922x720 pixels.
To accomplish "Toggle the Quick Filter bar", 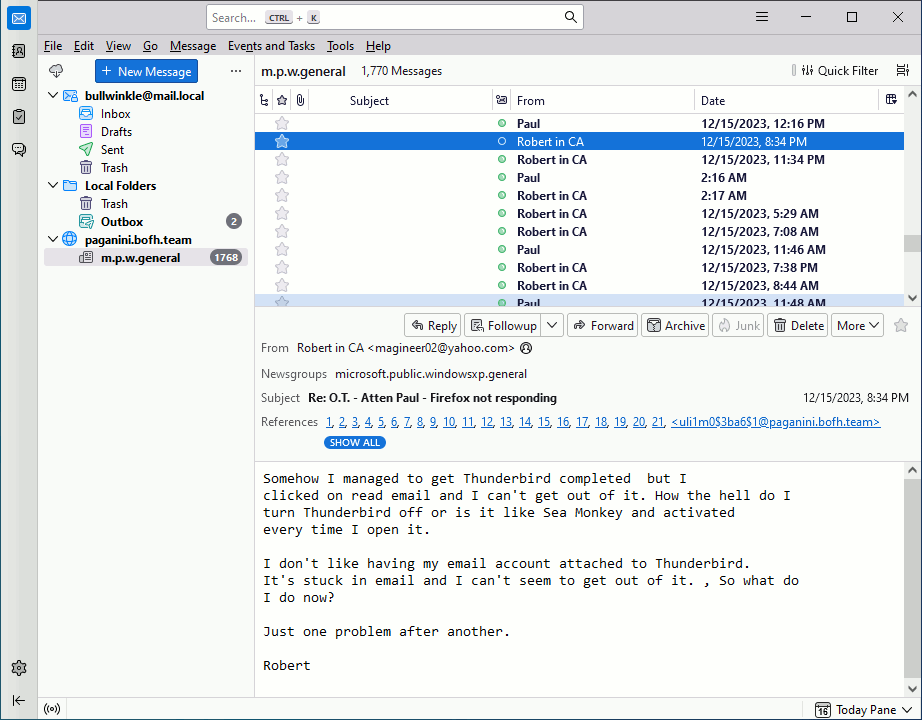I will (839, 71).
